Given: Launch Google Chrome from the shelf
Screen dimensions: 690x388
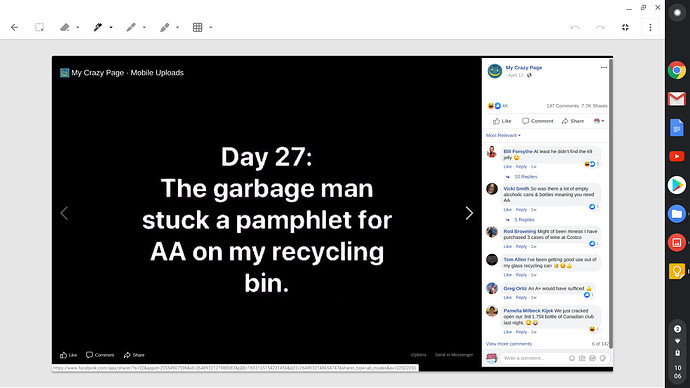Looking at the screenshot, I should coord(677,70).
